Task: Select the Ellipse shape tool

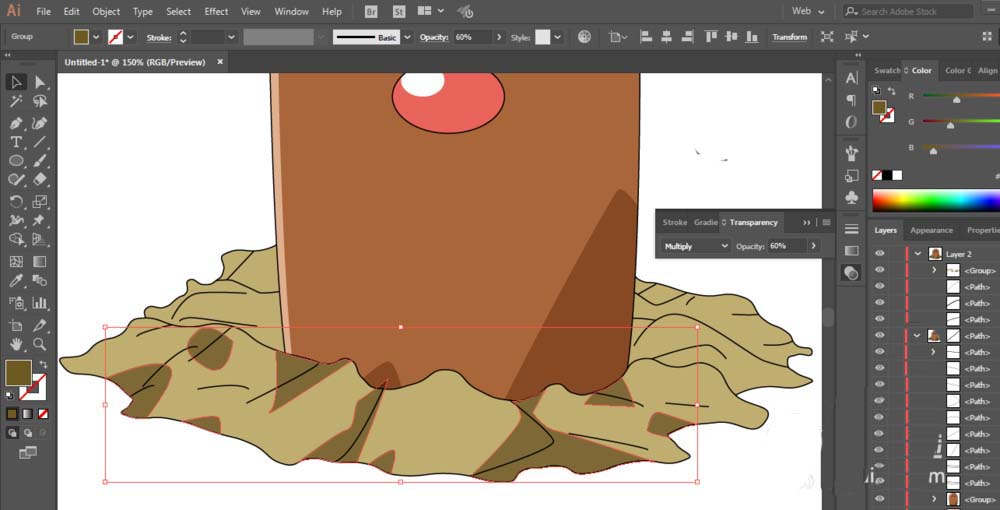Action: click(16, 161)
